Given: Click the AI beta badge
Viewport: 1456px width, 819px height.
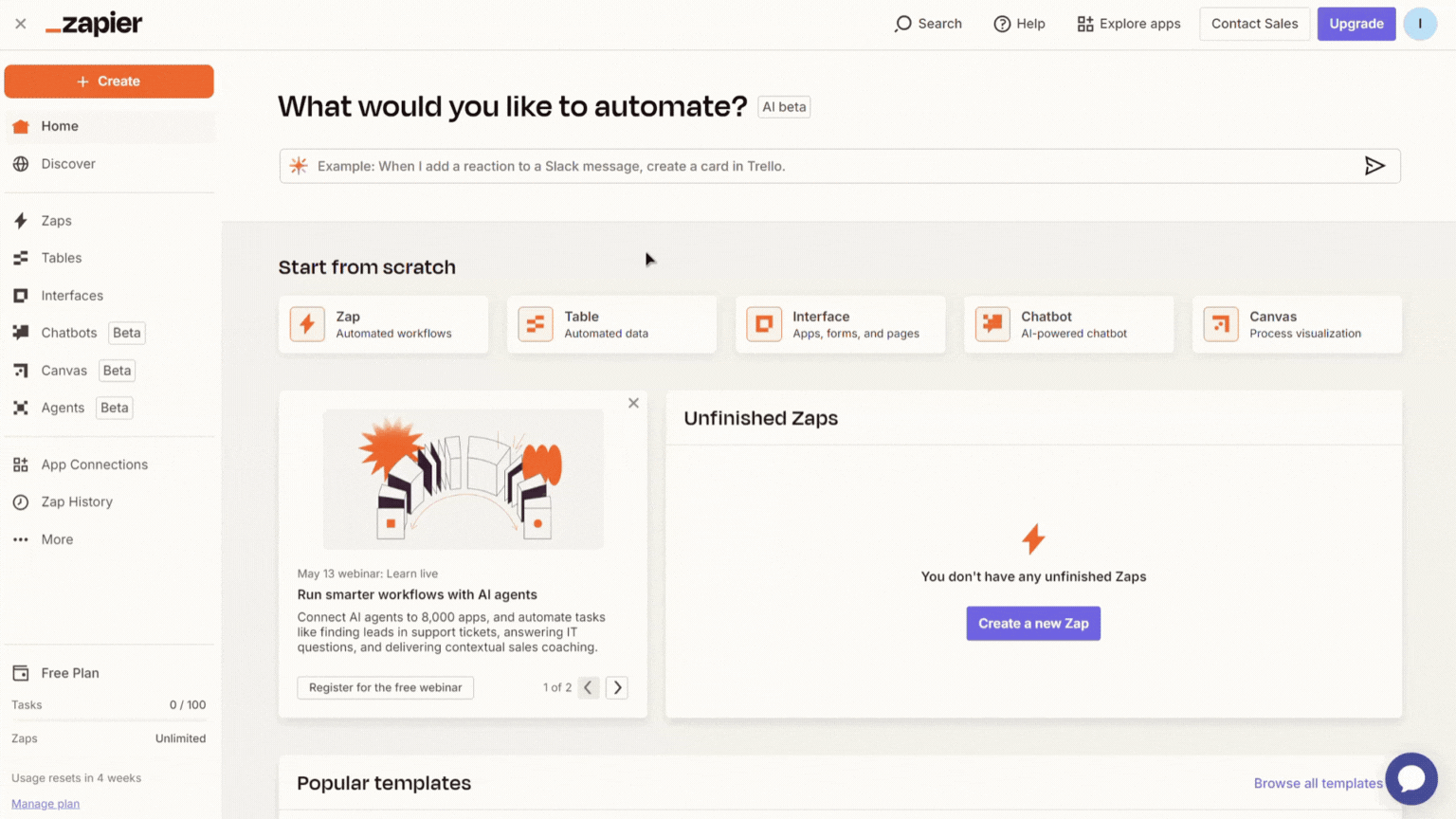Looking at the screenshot, I should [784, 107].
